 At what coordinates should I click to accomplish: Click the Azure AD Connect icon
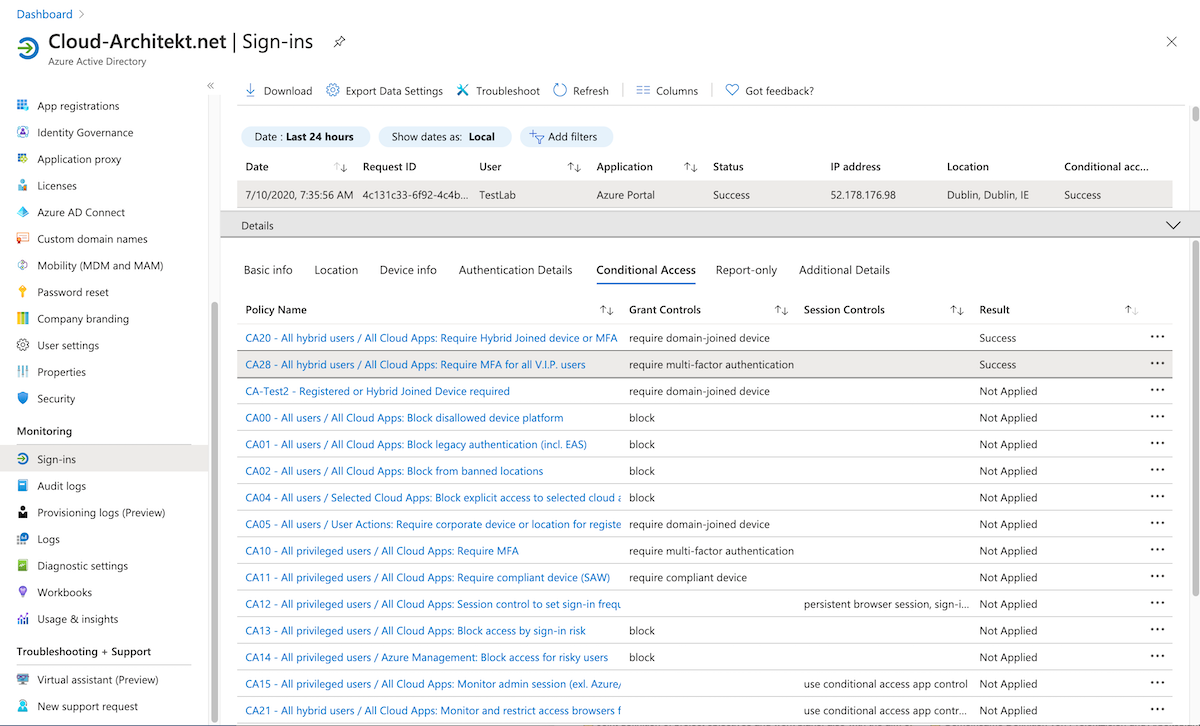tap(23, 212)
